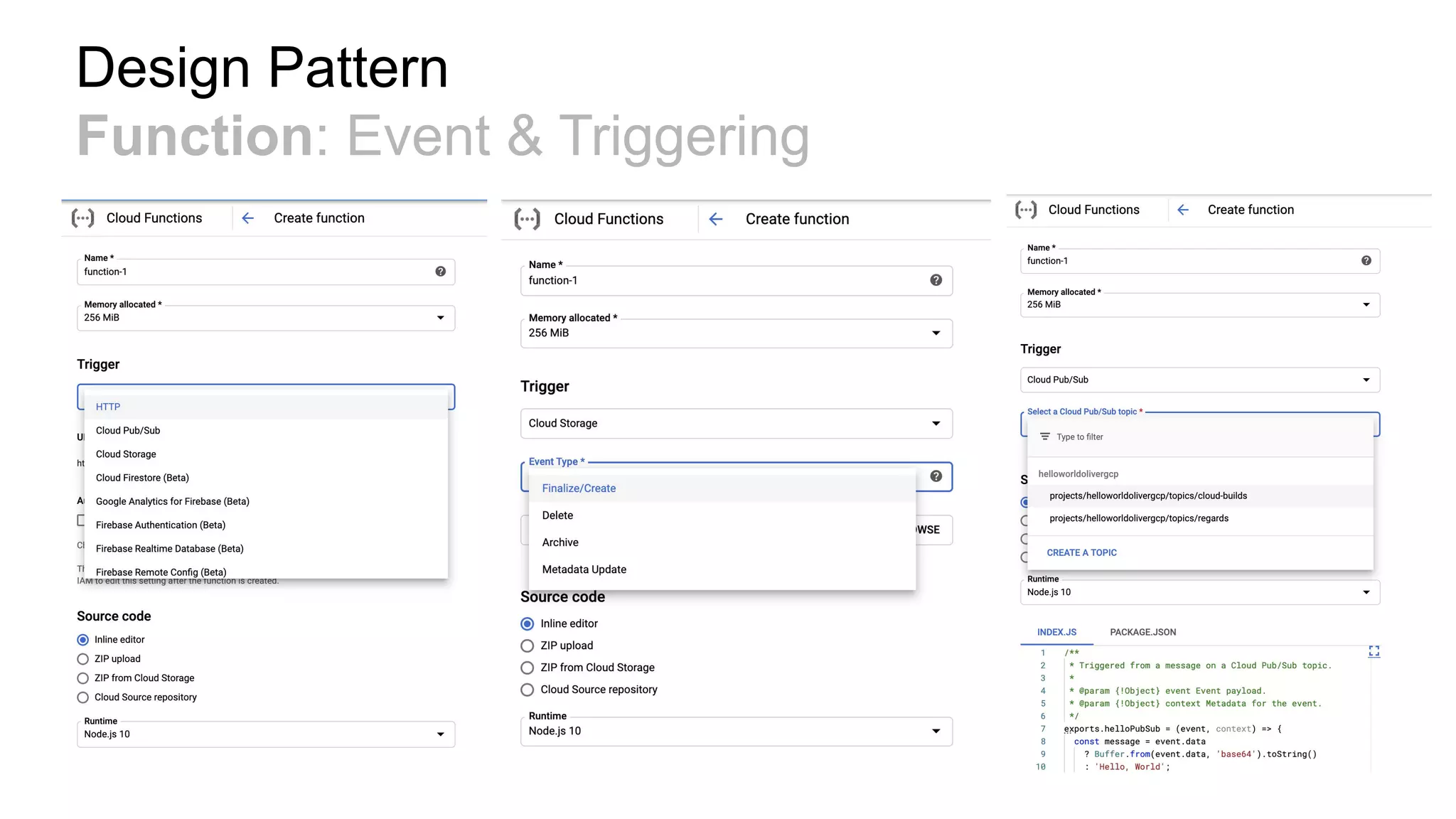
Task: Select ZIP upload in left Source code
Action: [83, 659]
